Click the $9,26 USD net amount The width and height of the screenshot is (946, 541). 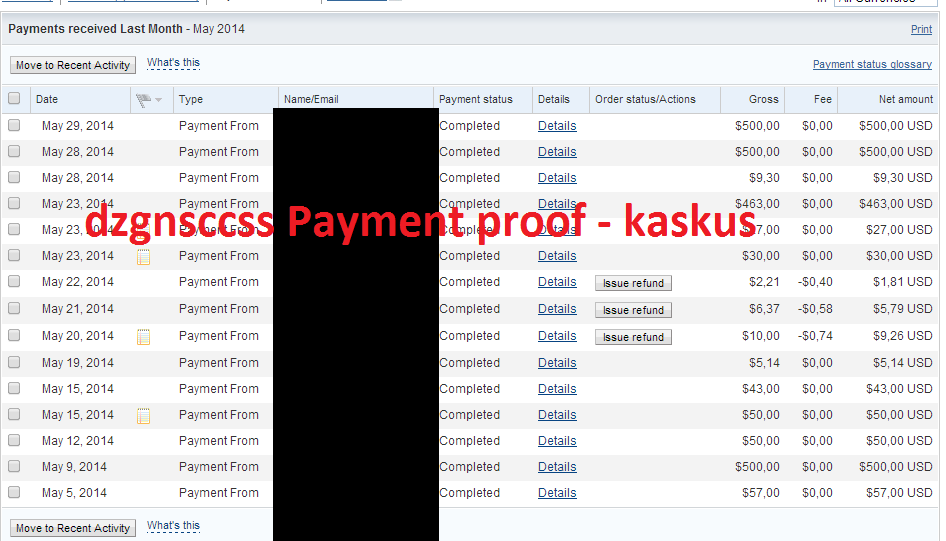click(x=903, y=336)
